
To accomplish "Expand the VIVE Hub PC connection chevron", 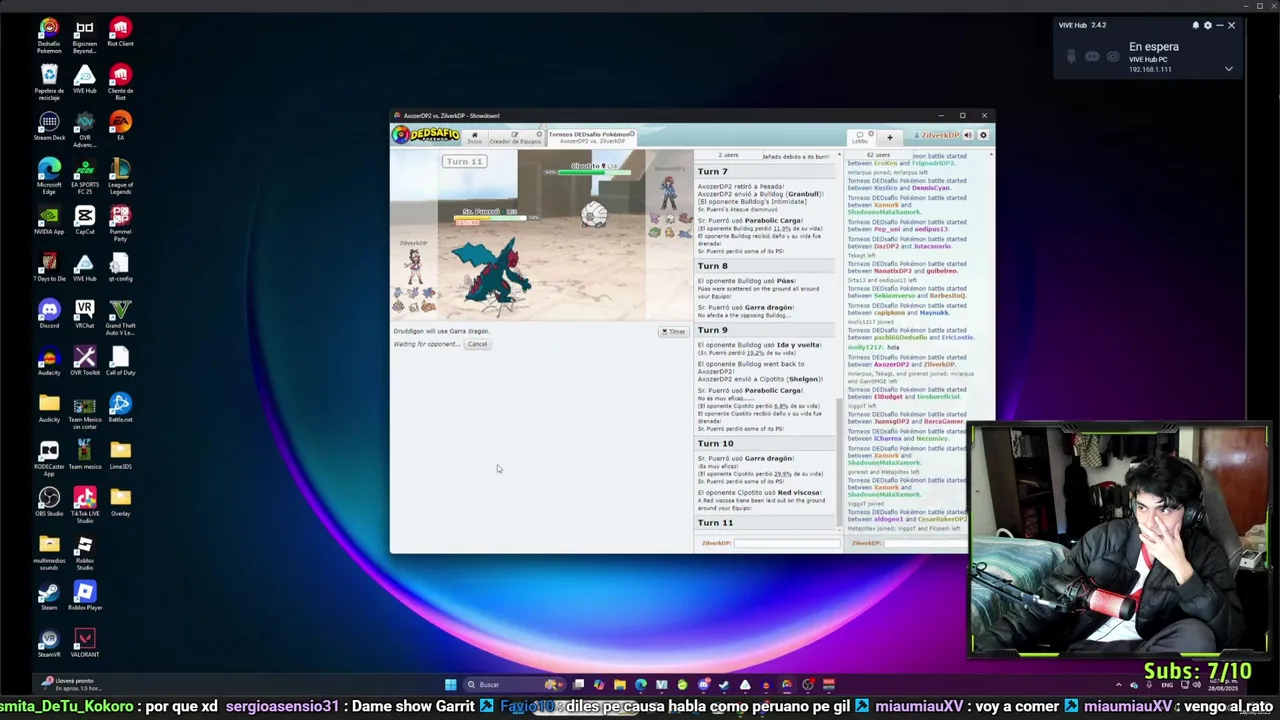I will pos(1229,69).
